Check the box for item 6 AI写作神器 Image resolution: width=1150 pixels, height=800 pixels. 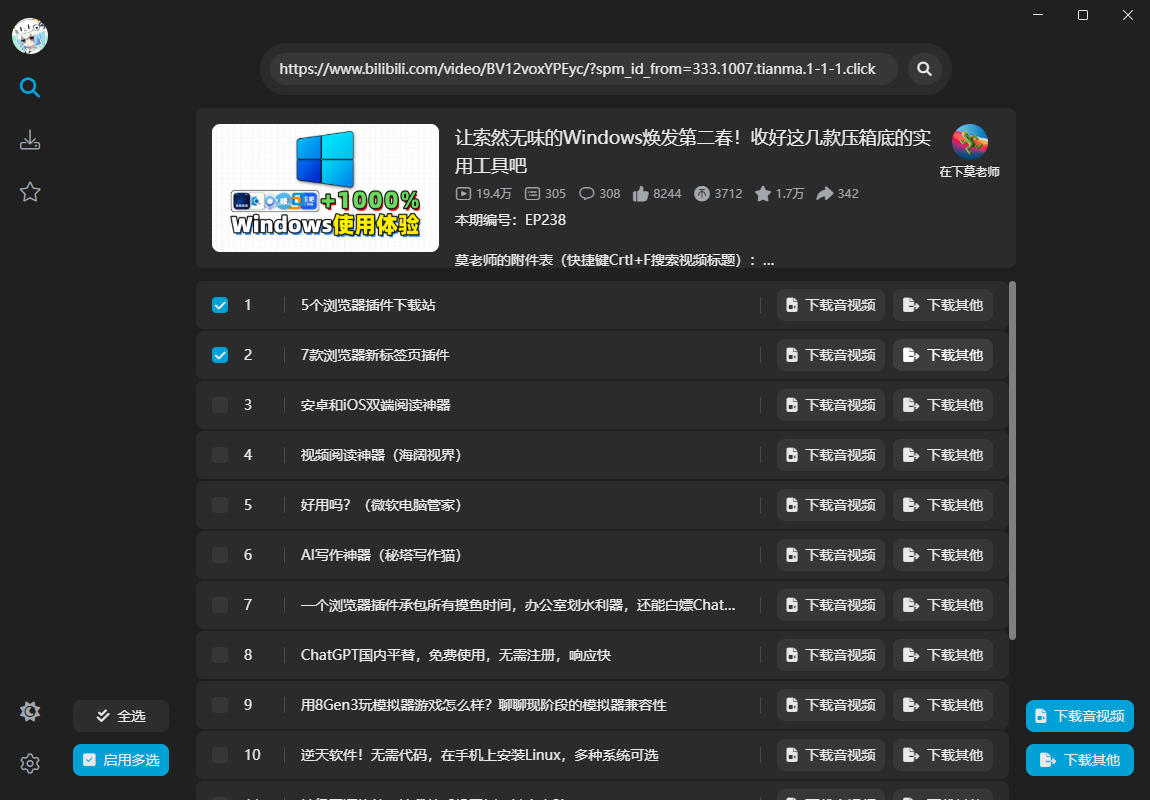[x=220, y=555]
